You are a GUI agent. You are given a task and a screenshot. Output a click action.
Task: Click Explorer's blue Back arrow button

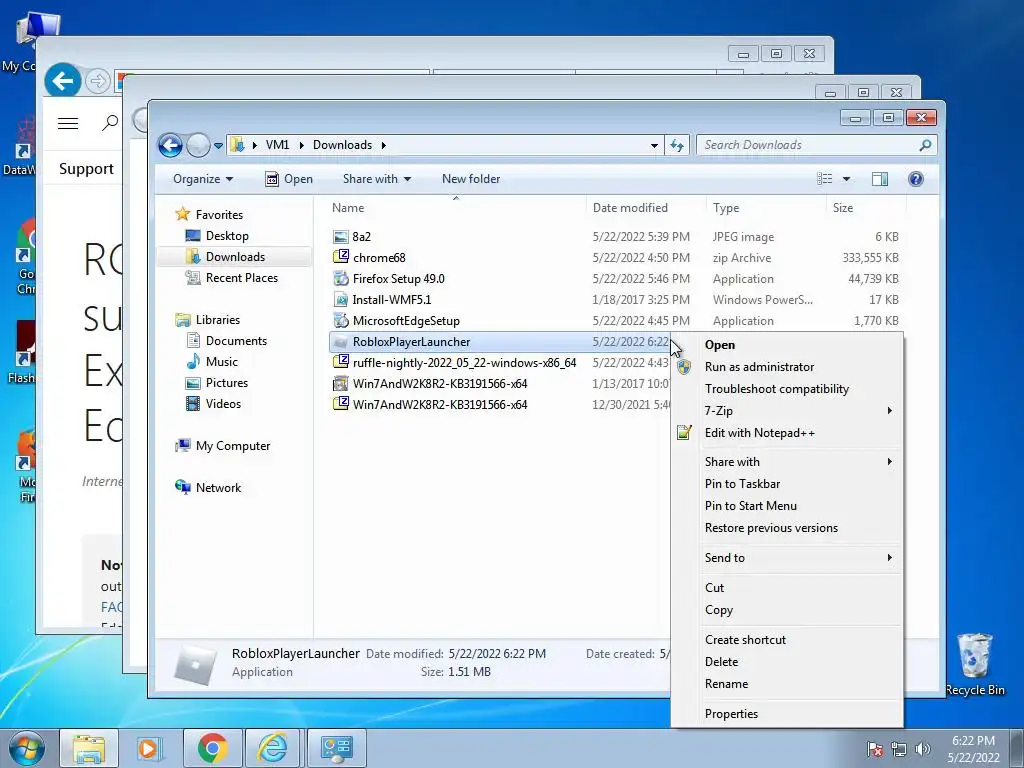(x=170, y=145)
